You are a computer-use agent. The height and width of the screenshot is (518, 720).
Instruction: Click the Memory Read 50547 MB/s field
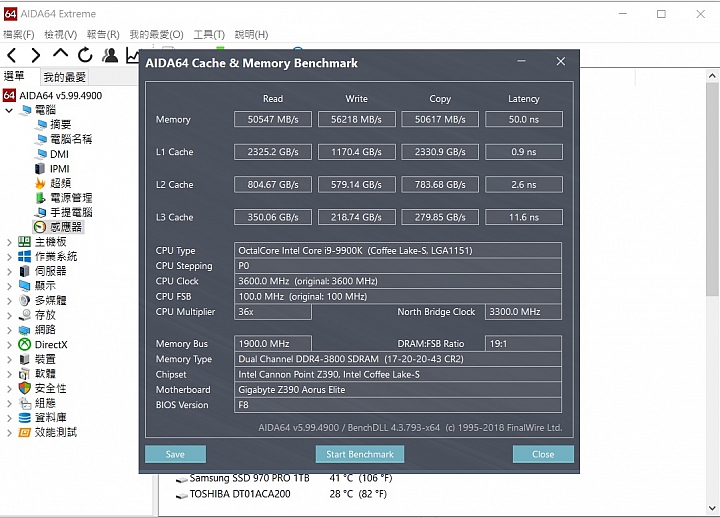[x=273, y=119]
